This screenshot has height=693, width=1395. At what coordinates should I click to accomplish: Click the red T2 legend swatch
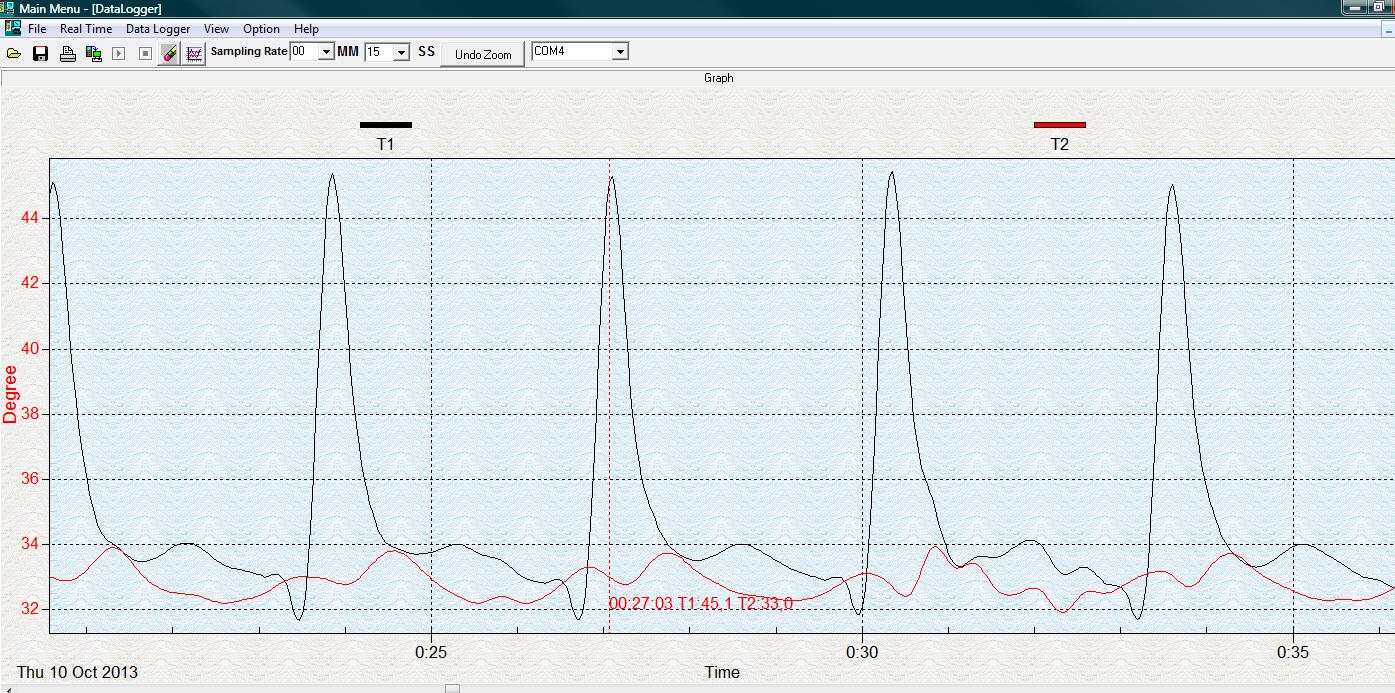(x=1060, y=125)
